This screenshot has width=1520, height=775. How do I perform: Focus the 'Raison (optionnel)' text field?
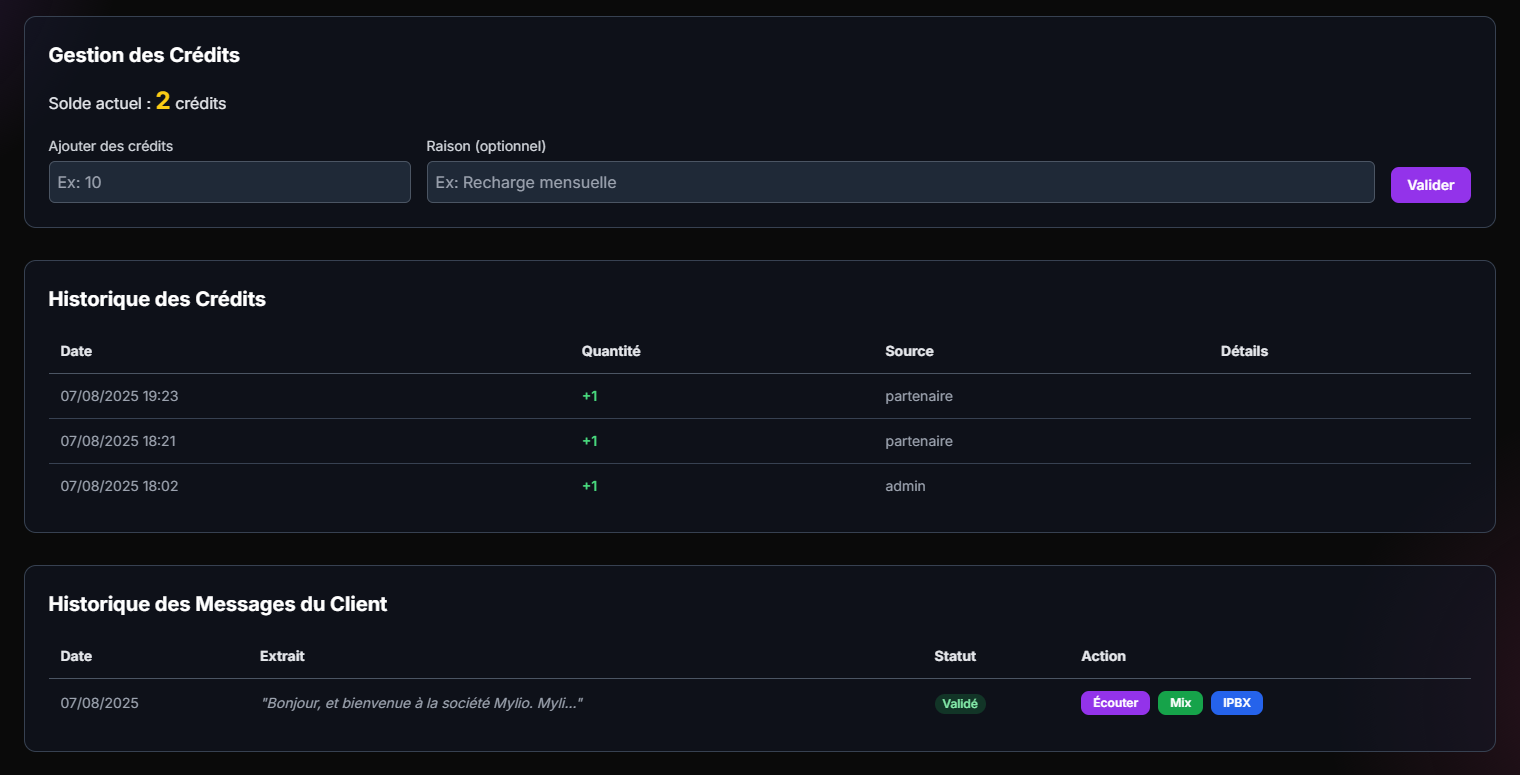tap(900, 182)
